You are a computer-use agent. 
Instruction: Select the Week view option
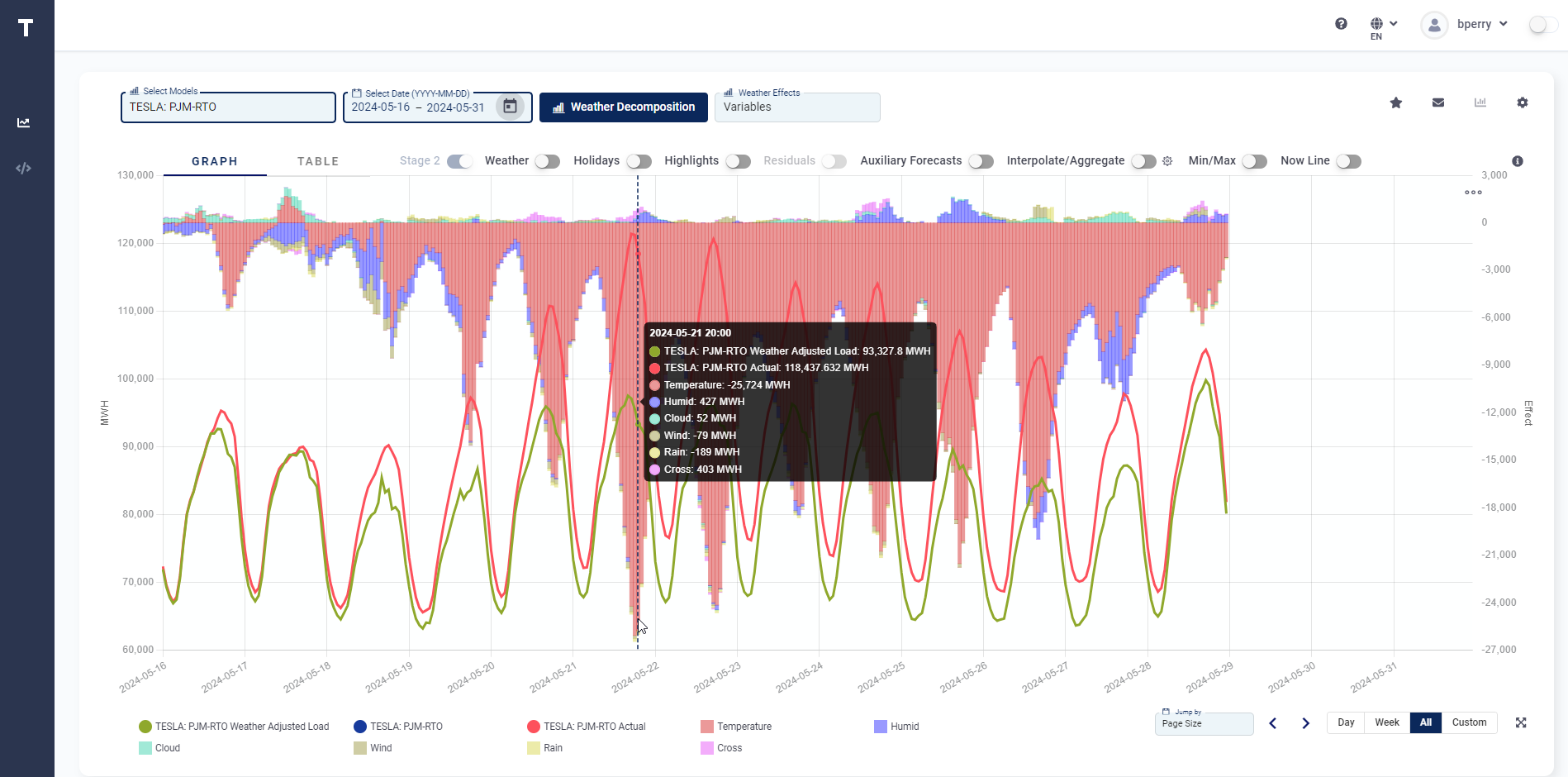[x=1385, y=722]
